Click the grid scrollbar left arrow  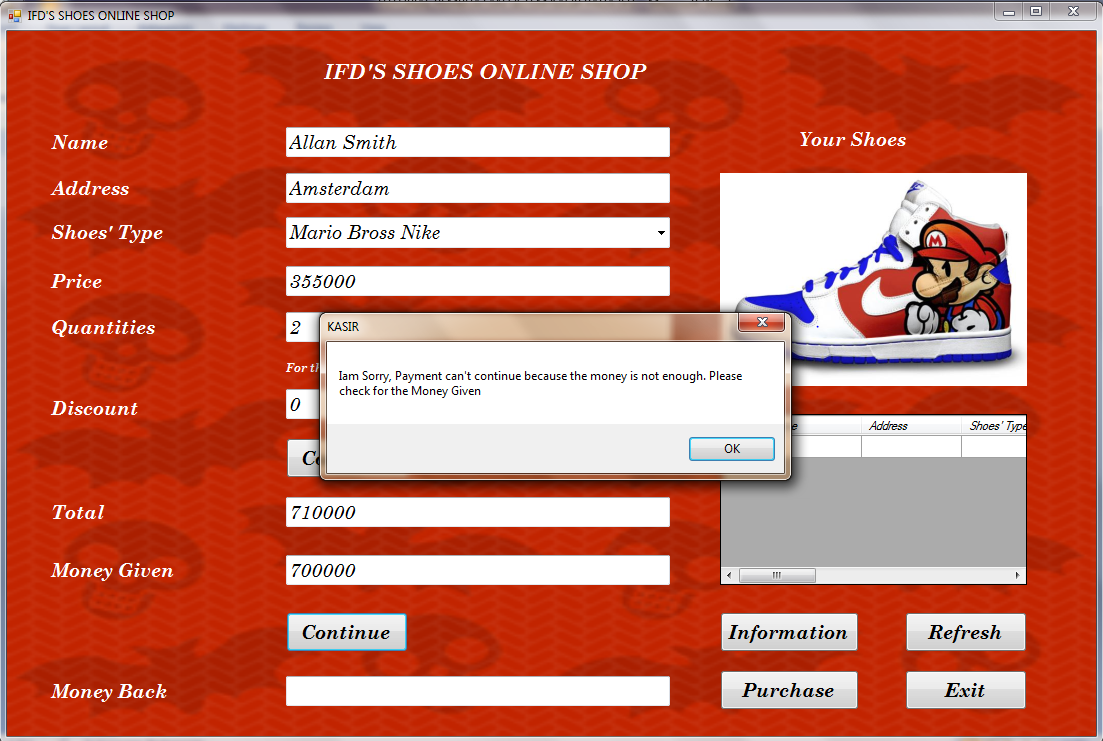pos(729,576)
